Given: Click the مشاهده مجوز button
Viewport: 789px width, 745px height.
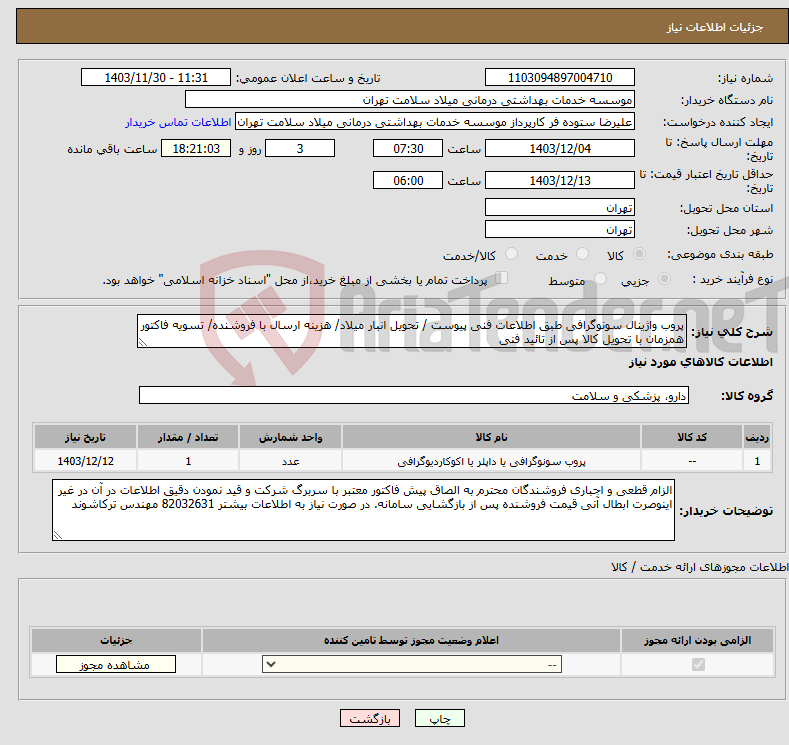Looking at the screenshot, I should click(116, 665).
